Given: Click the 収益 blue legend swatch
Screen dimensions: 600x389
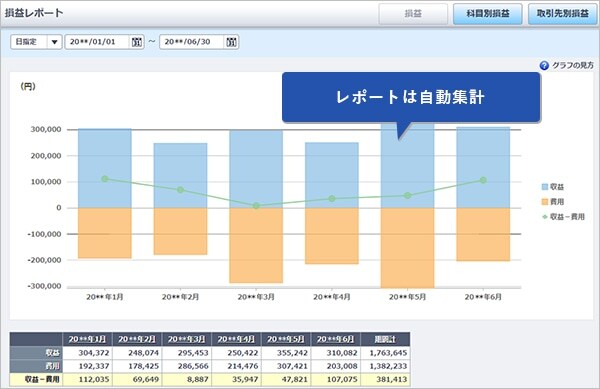Looking at the screenshot, I should pos(545,187).
